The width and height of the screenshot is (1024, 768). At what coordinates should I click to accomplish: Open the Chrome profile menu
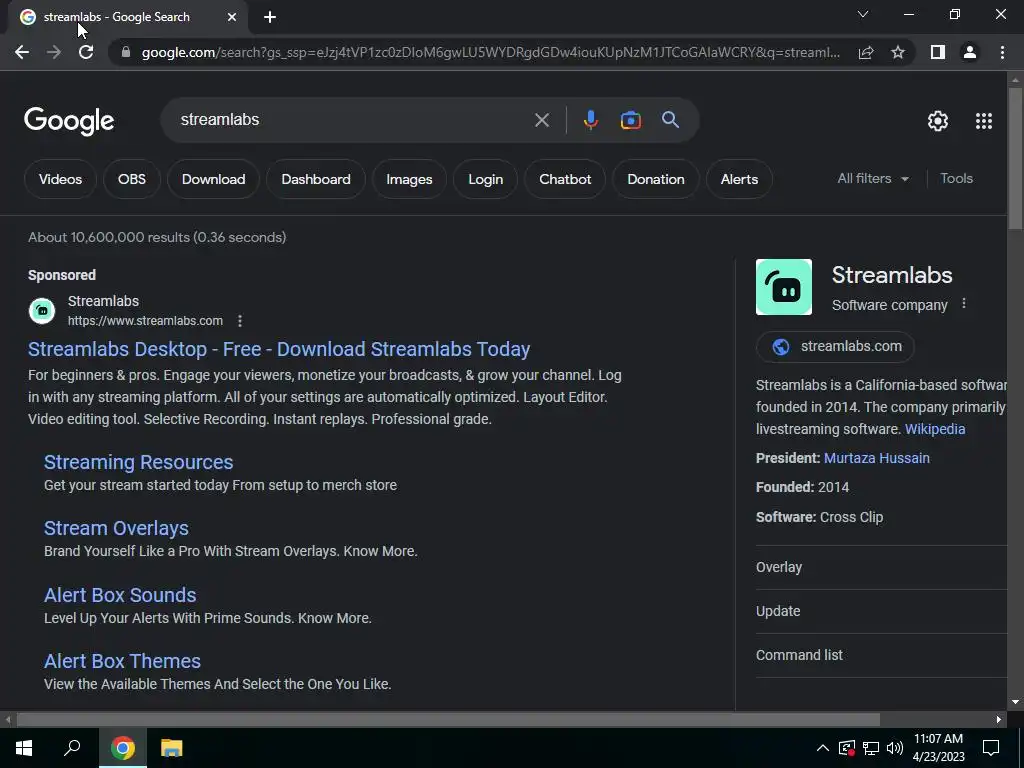click(x=970, y=52)
